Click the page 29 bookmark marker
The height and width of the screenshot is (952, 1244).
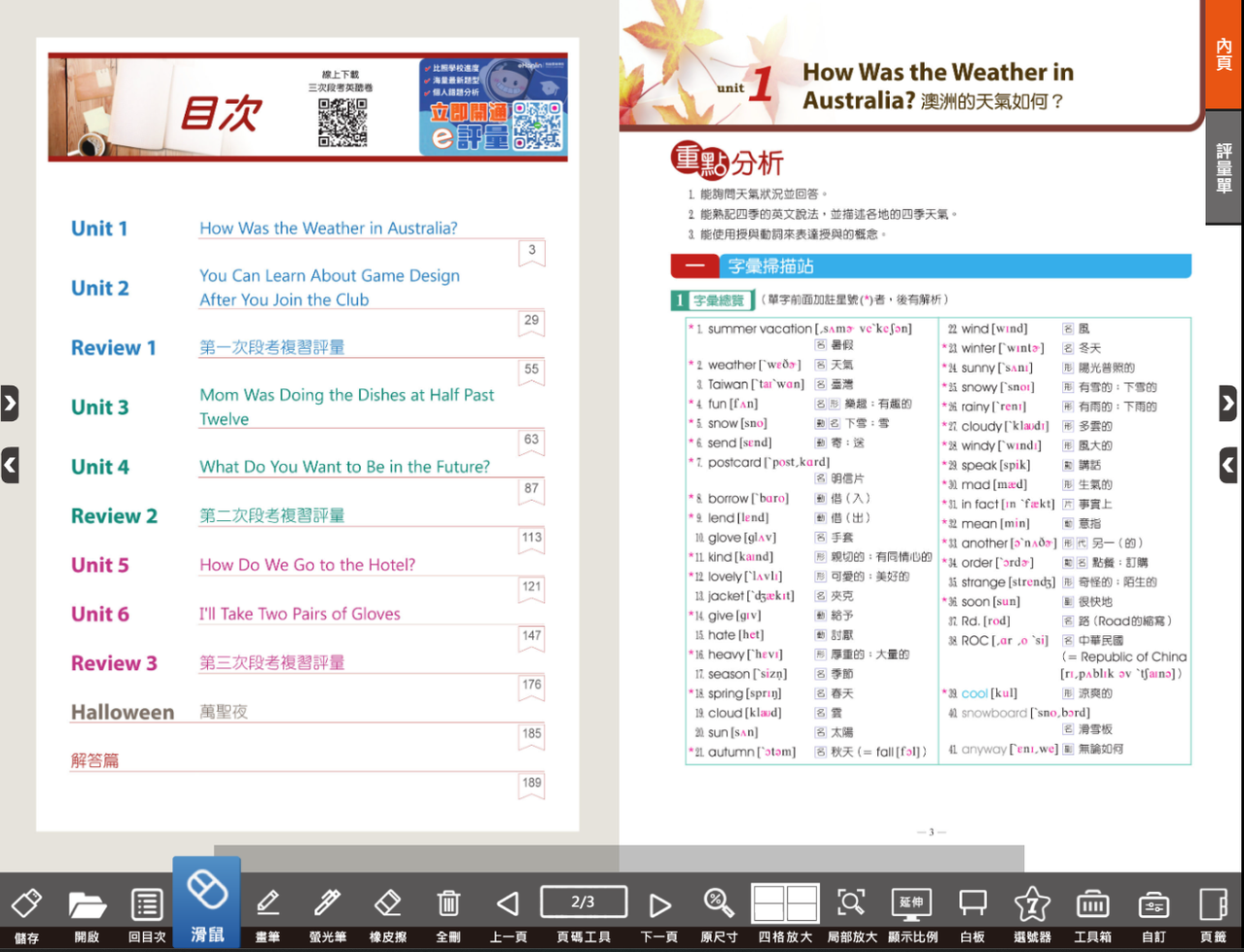coord(531,322)
